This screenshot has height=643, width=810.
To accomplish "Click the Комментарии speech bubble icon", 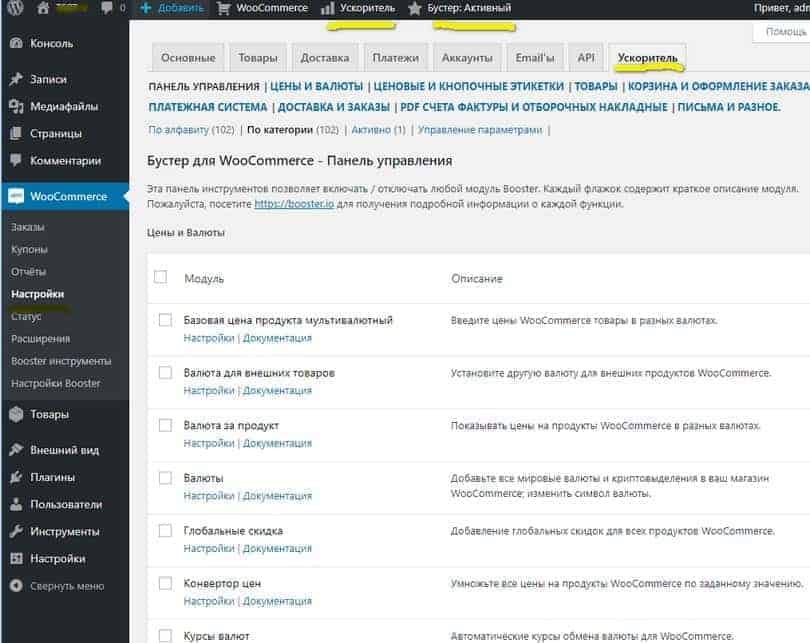I will [17, 160].
